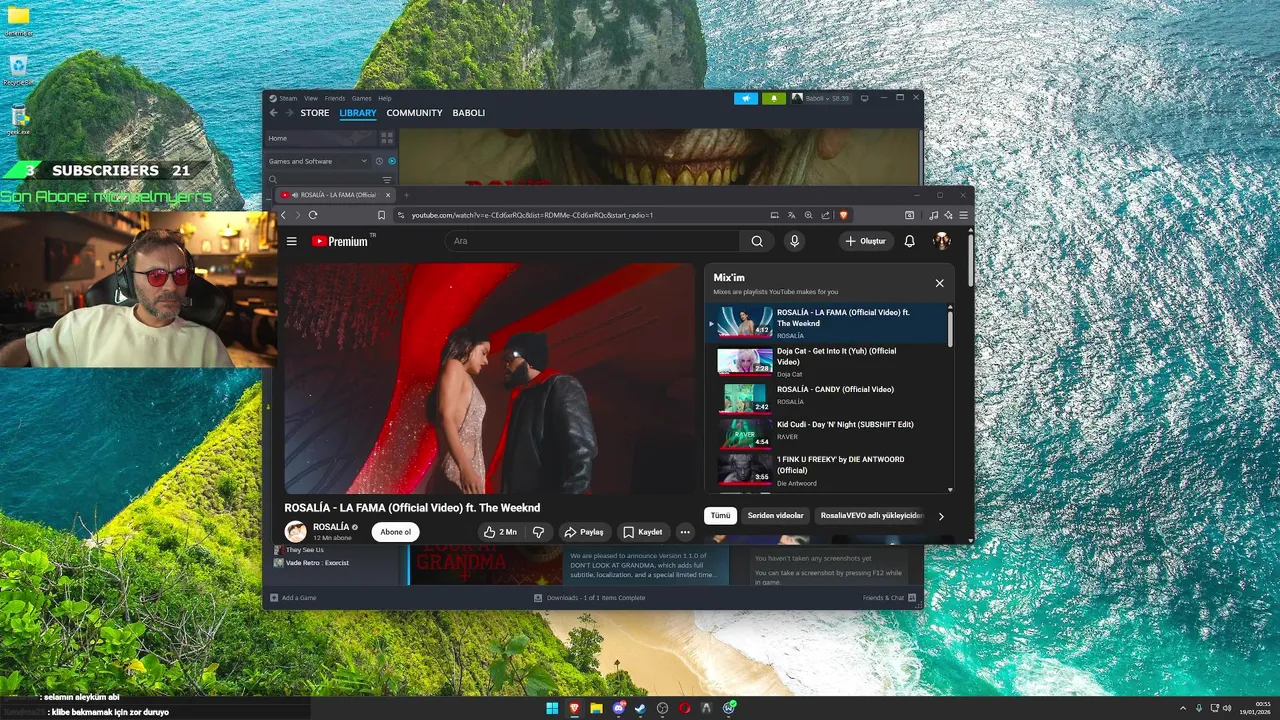Play ROSALÍA - CANDY from the mix list
Screen dimensions: 1280x720
[828, 398]
